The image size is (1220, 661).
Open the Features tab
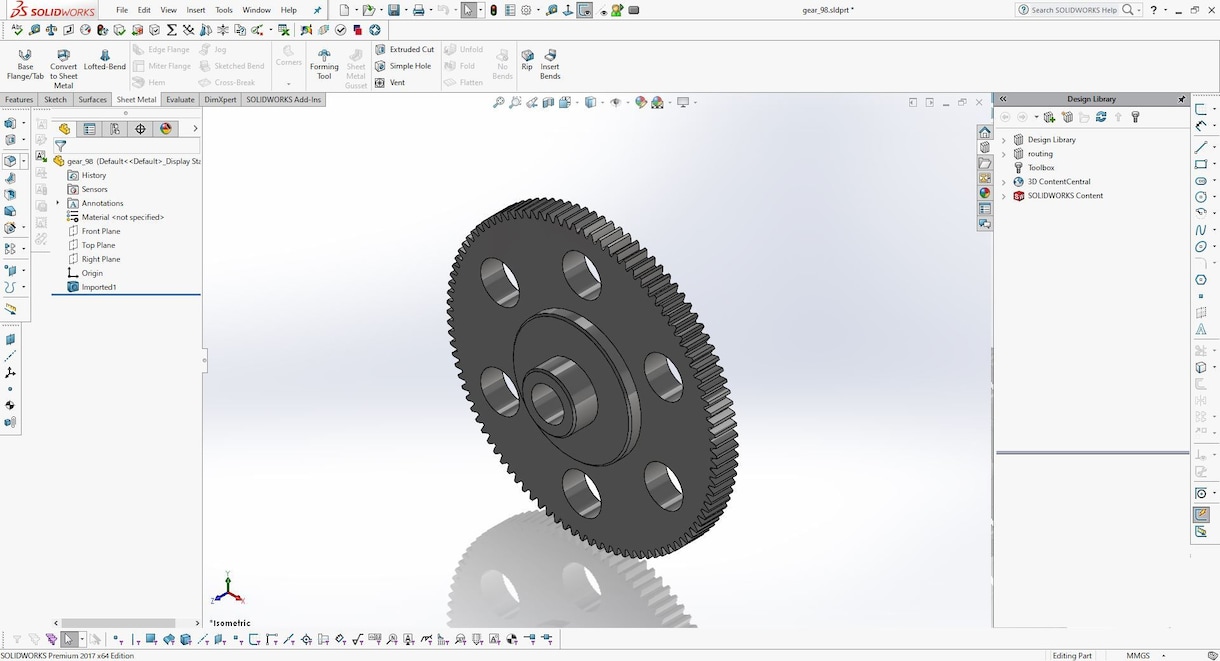click(x=19, y=99)
